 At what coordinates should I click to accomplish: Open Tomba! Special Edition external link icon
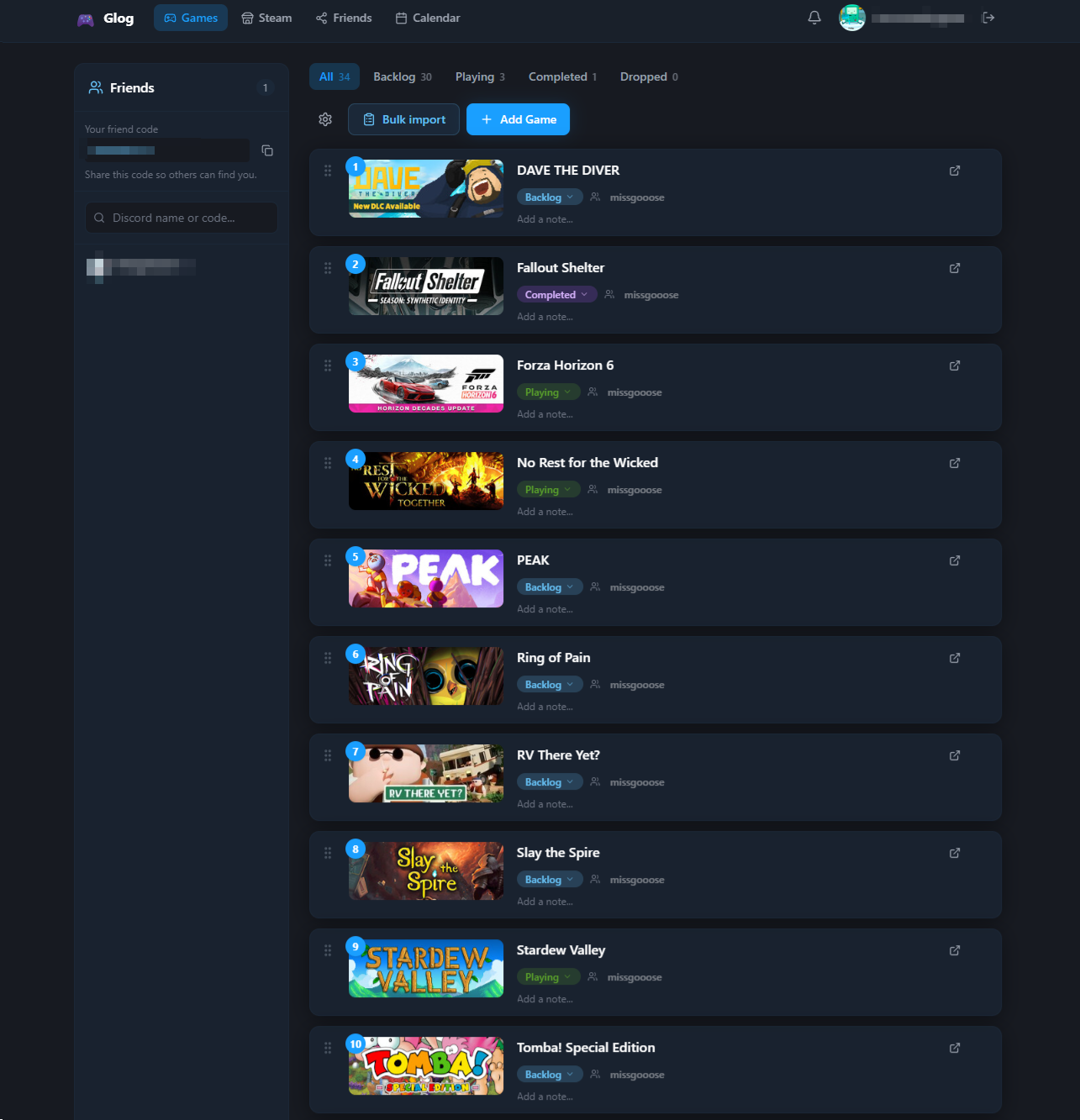[955, 1048]
